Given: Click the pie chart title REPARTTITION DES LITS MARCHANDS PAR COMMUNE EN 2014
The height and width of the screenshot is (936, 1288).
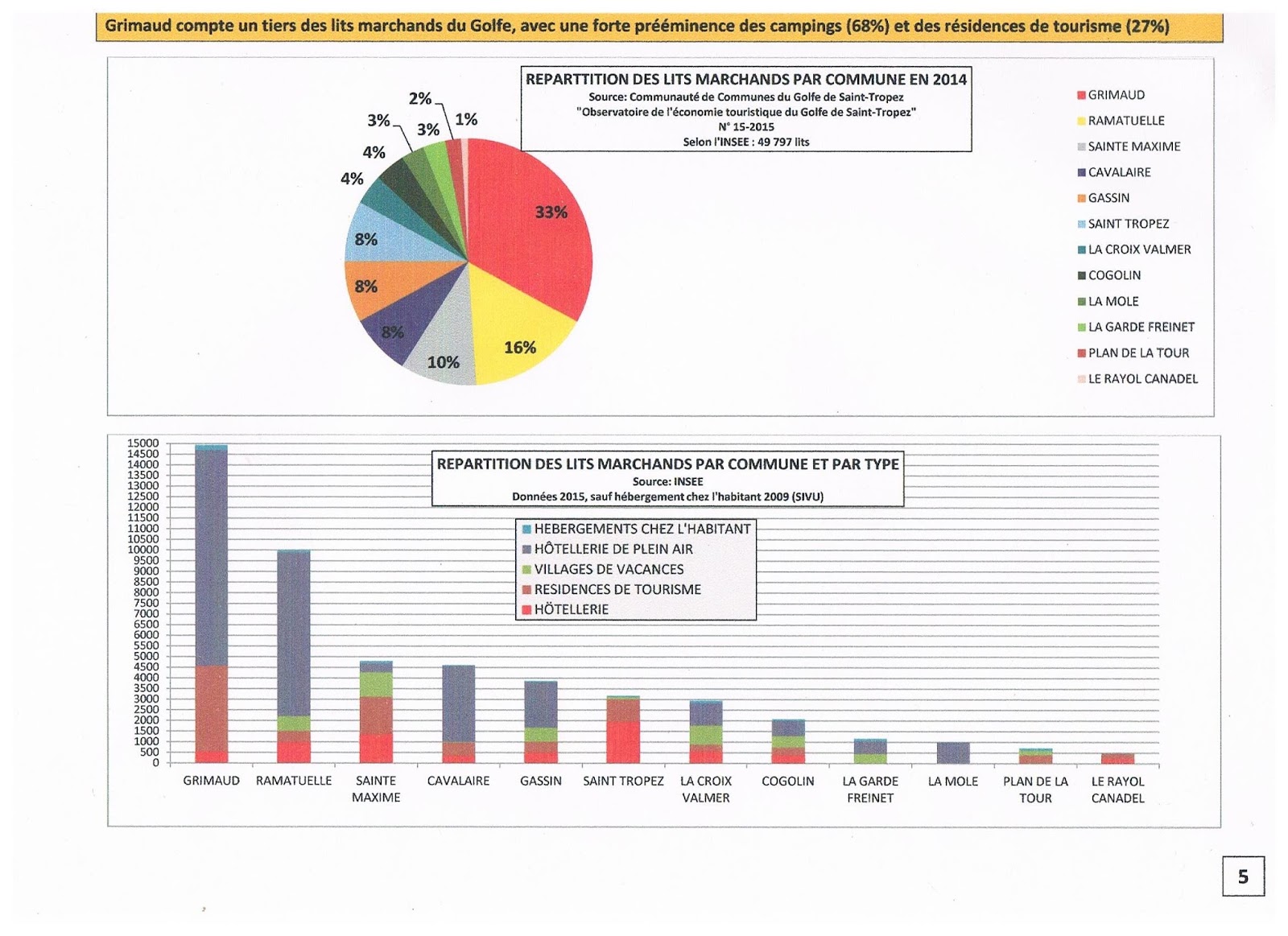Looking at the screenshot, I should [x=746, y=80].
